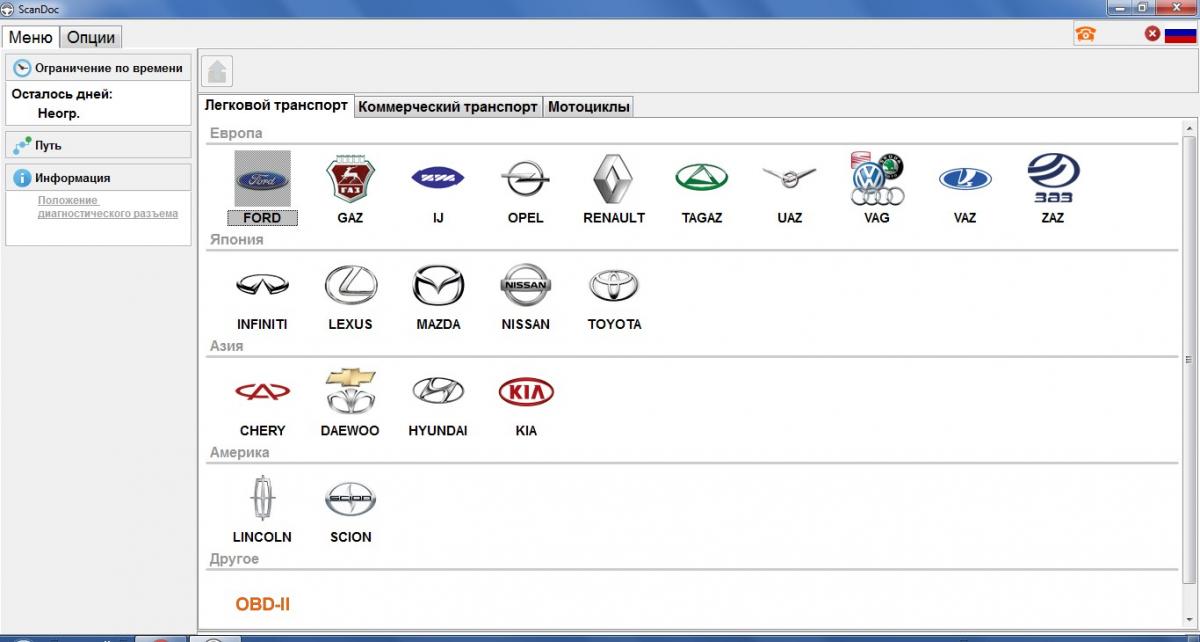Click the Информация panel header
The height and width of the screenshot is (642, 1200).
[98, 178]
